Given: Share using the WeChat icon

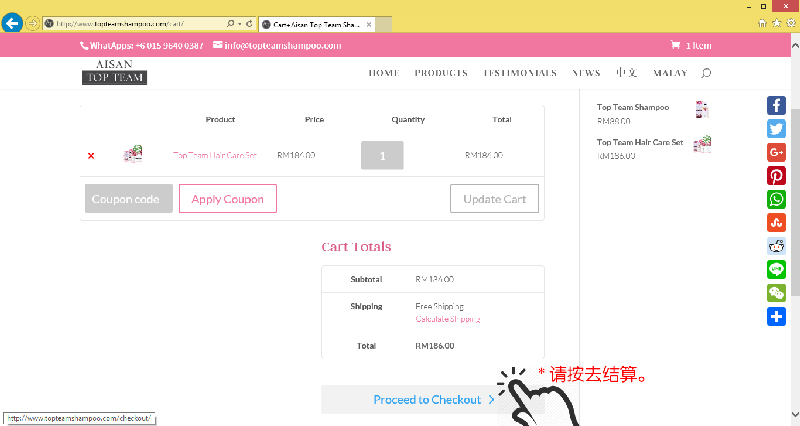Looking at the screenshot, I should [x=777, y=293].
